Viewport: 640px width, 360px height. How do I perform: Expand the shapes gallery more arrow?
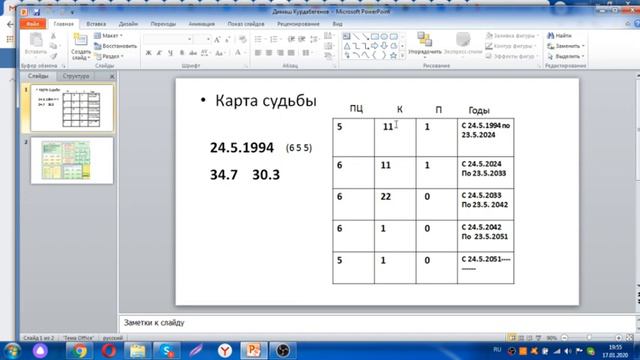[403, 56]
